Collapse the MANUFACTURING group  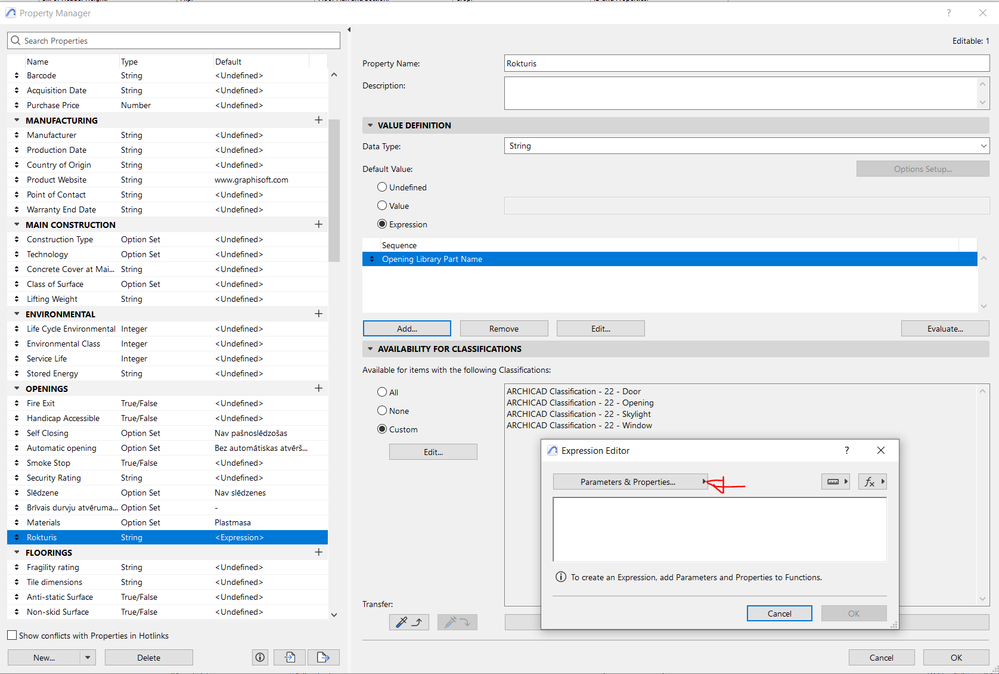[17, 120]
